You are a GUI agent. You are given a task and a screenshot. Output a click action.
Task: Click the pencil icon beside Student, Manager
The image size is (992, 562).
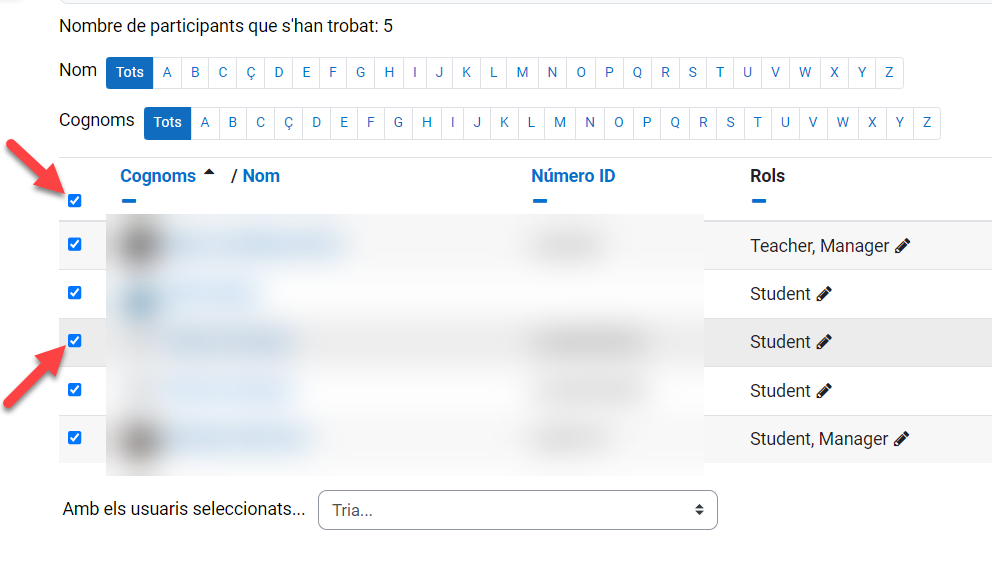tap(901, 439)
